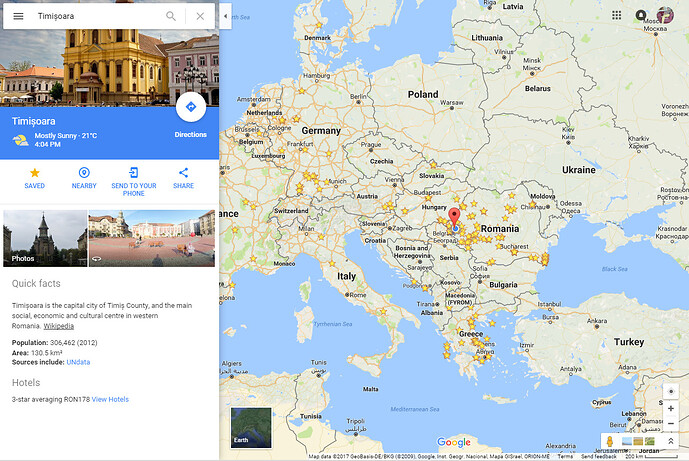Collapse the side panel arrow

point(225,16)
